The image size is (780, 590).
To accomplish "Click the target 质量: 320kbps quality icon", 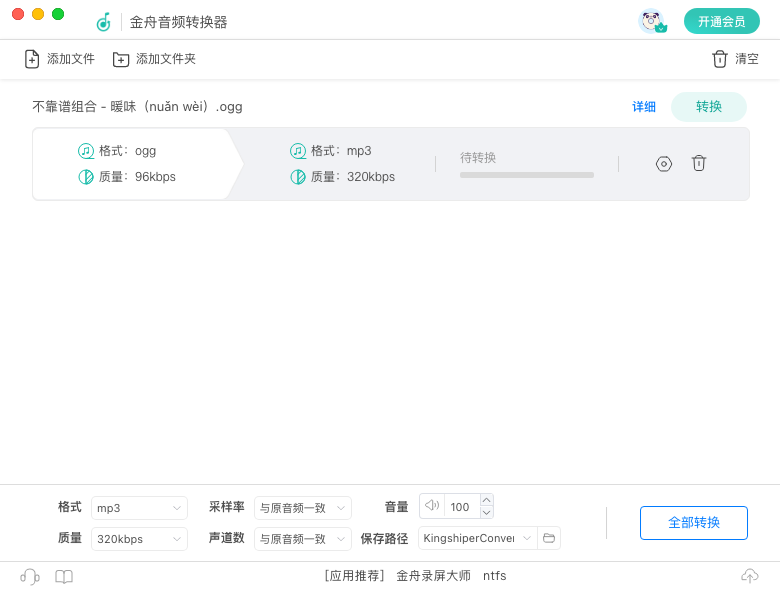I will click(298, 177).
